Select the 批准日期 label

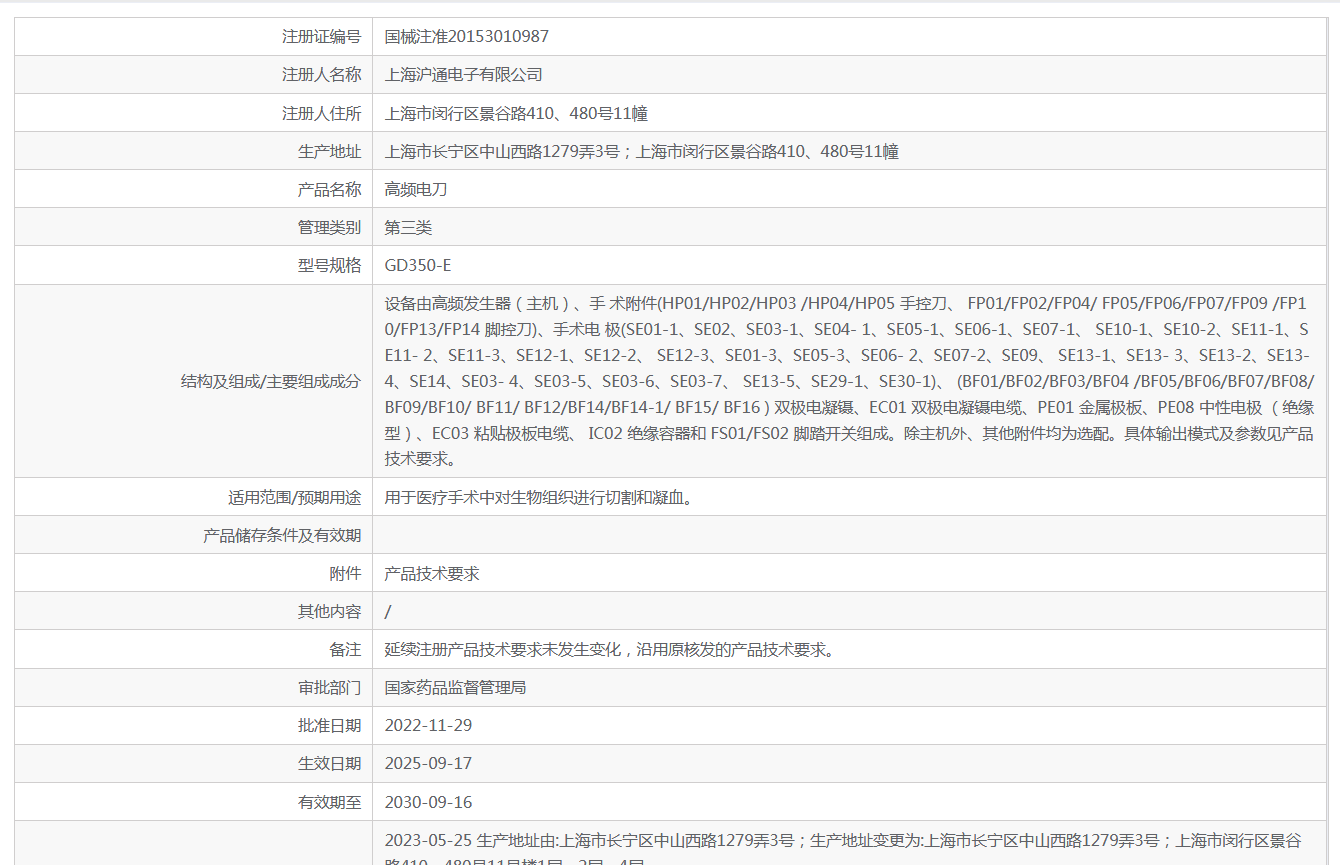329,725
